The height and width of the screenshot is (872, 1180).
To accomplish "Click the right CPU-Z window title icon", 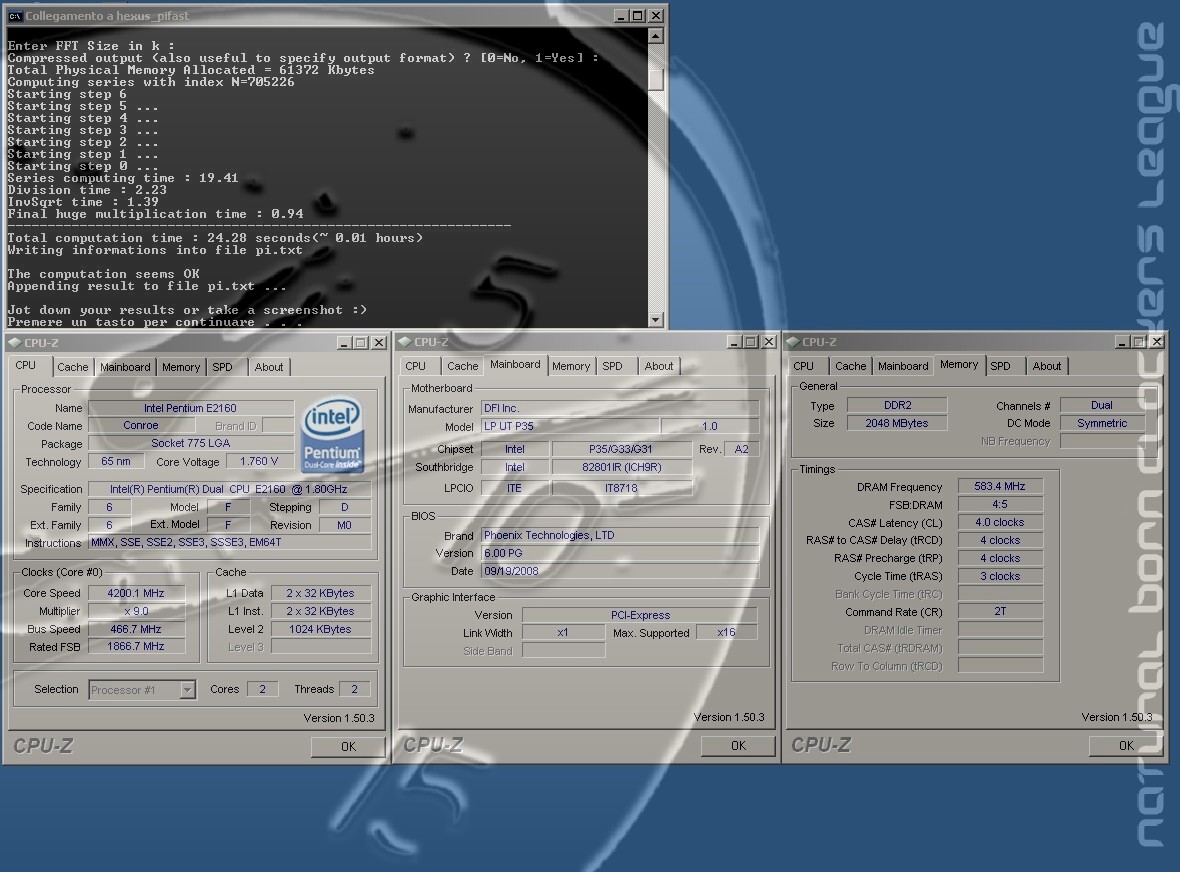I will coord(793,342).
